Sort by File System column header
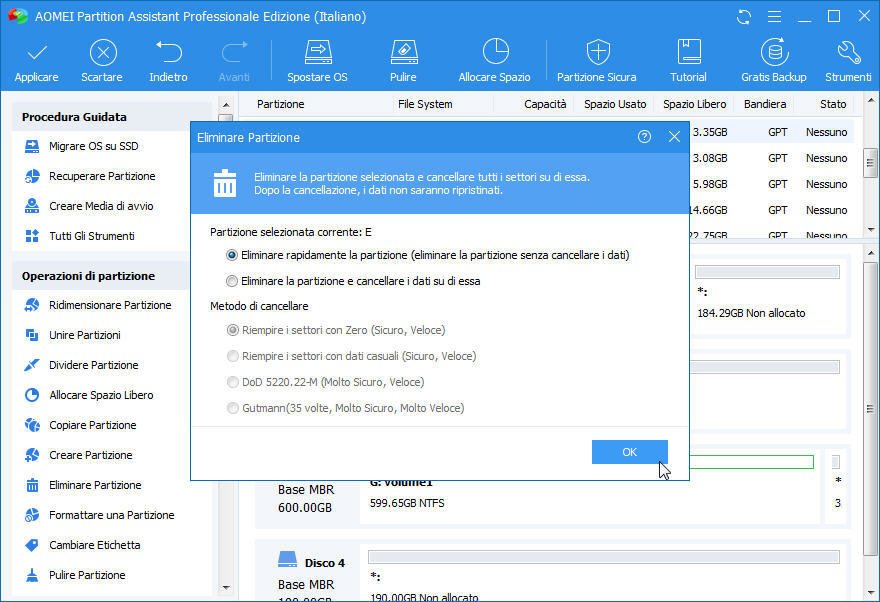Screen dimensions: 880x602 point(425,104)
